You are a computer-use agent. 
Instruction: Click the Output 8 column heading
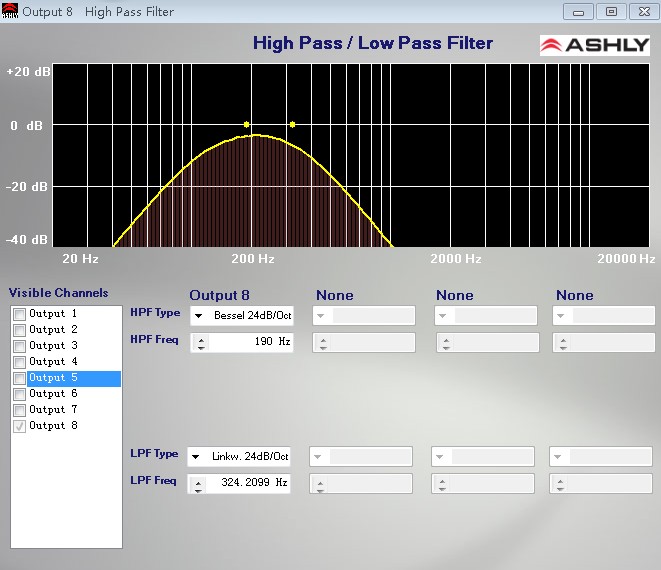[x=219, y=295]
